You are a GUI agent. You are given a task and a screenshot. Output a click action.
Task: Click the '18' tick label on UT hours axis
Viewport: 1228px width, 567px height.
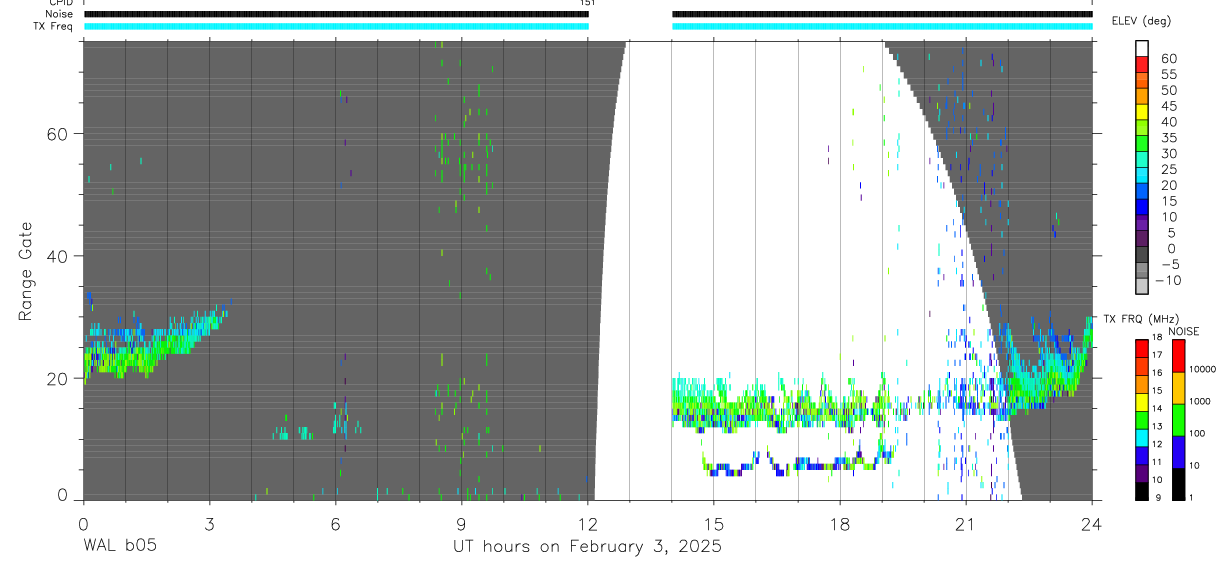(840, 523)
